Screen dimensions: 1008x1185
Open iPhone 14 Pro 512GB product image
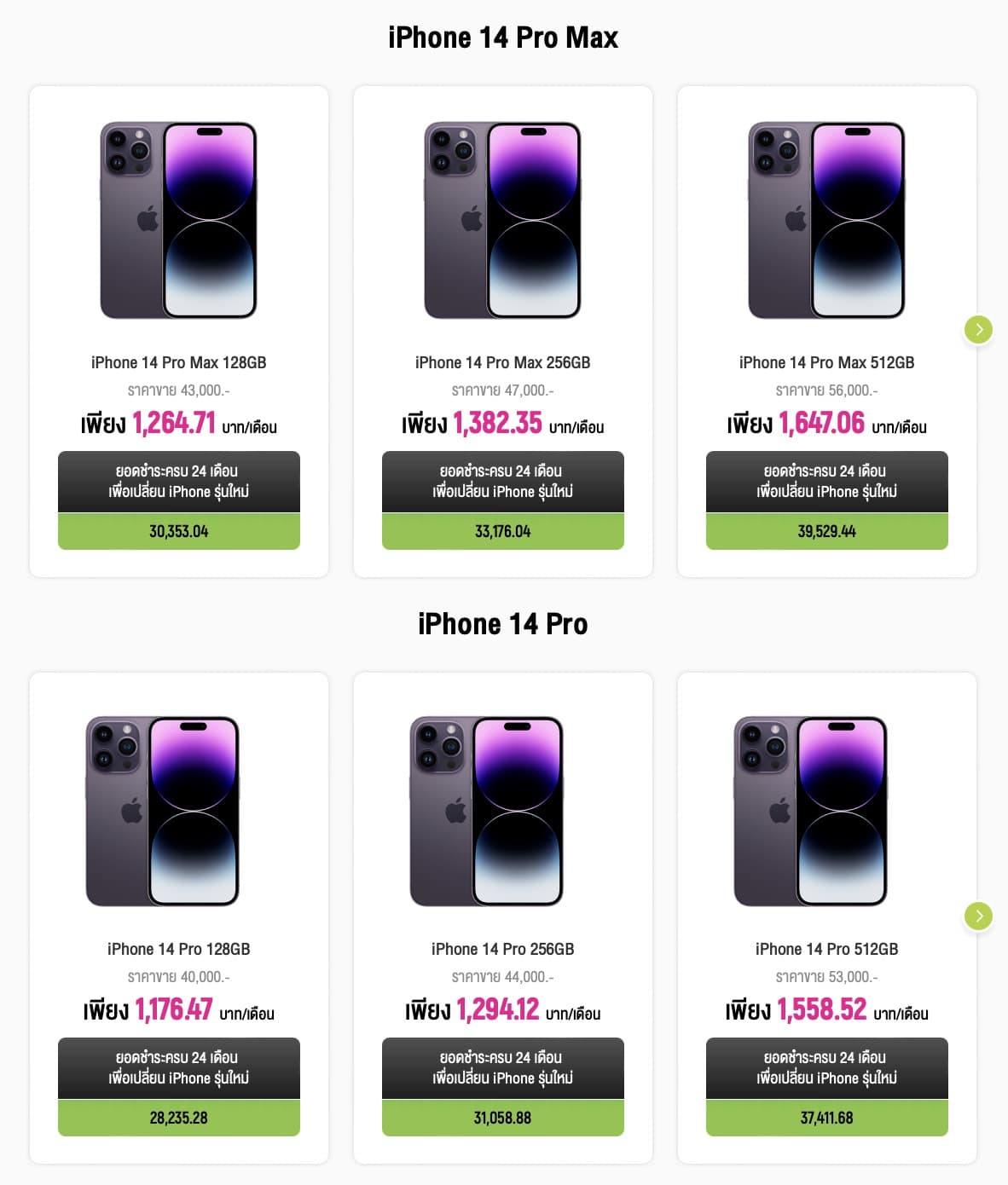coord(810,811)
